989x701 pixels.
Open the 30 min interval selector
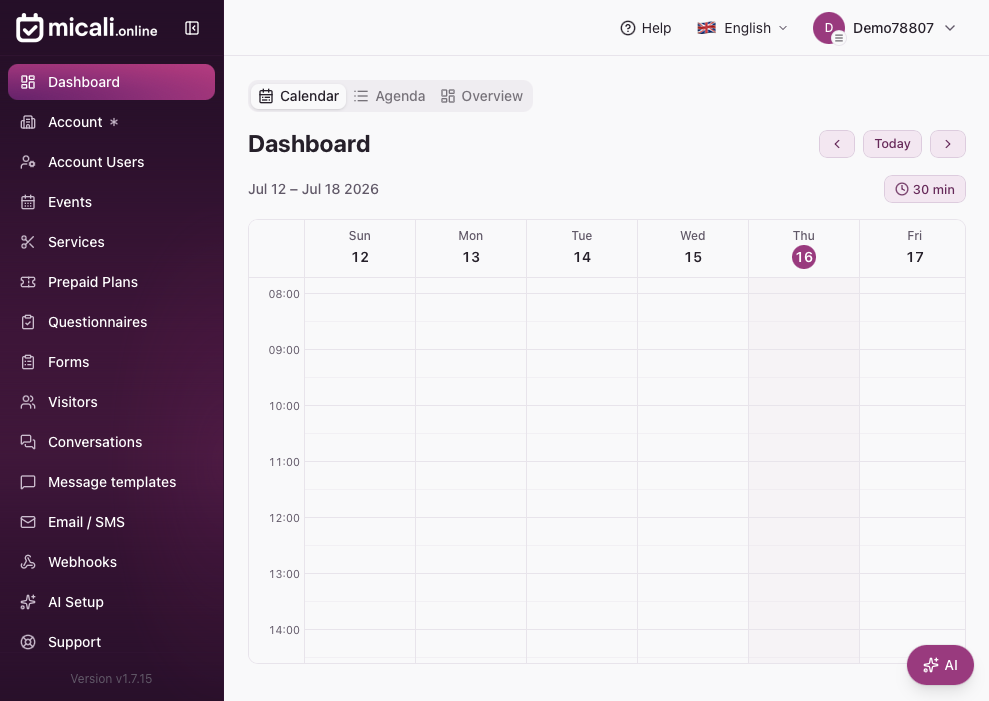click(925, 189)
